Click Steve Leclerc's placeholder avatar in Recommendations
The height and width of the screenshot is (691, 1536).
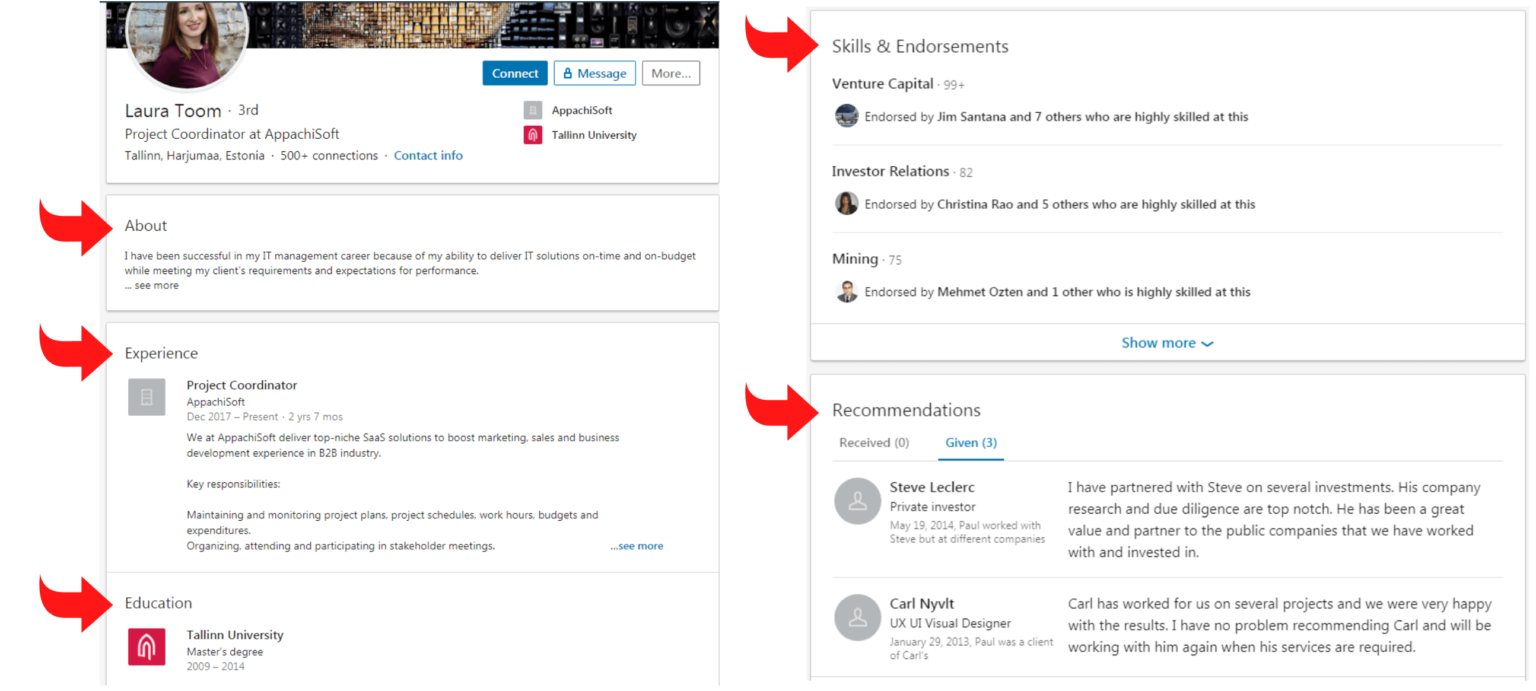pos(857,501)
